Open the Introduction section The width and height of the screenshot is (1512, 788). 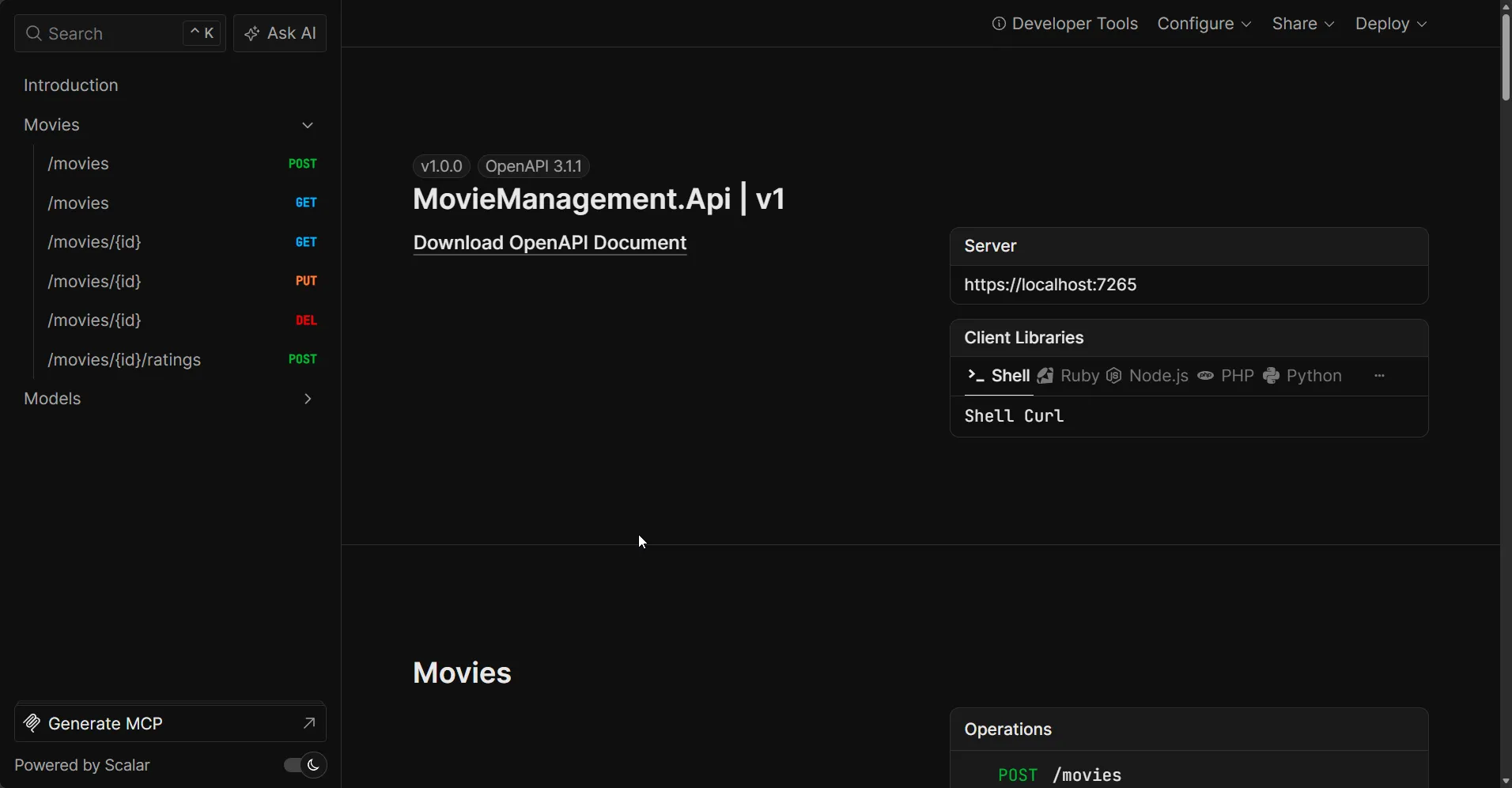71,85
